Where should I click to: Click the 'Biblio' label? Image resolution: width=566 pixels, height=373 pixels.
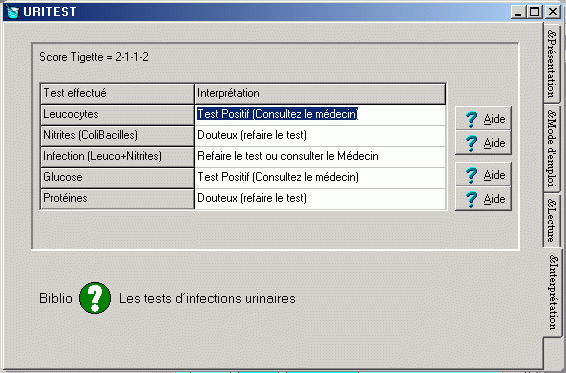(56, 299)
